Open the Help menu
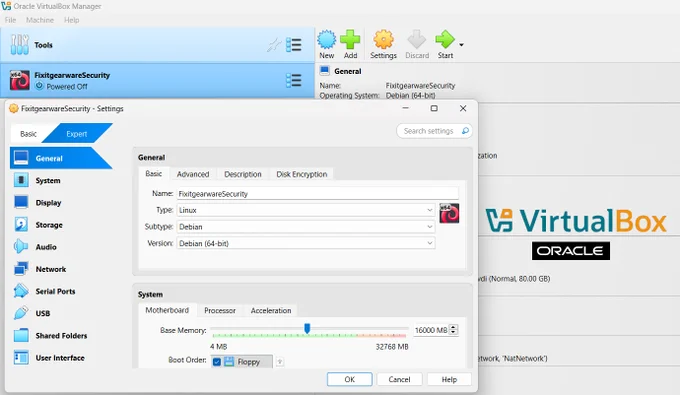Screen dimensions: 680x395 (x=72, y=20)
